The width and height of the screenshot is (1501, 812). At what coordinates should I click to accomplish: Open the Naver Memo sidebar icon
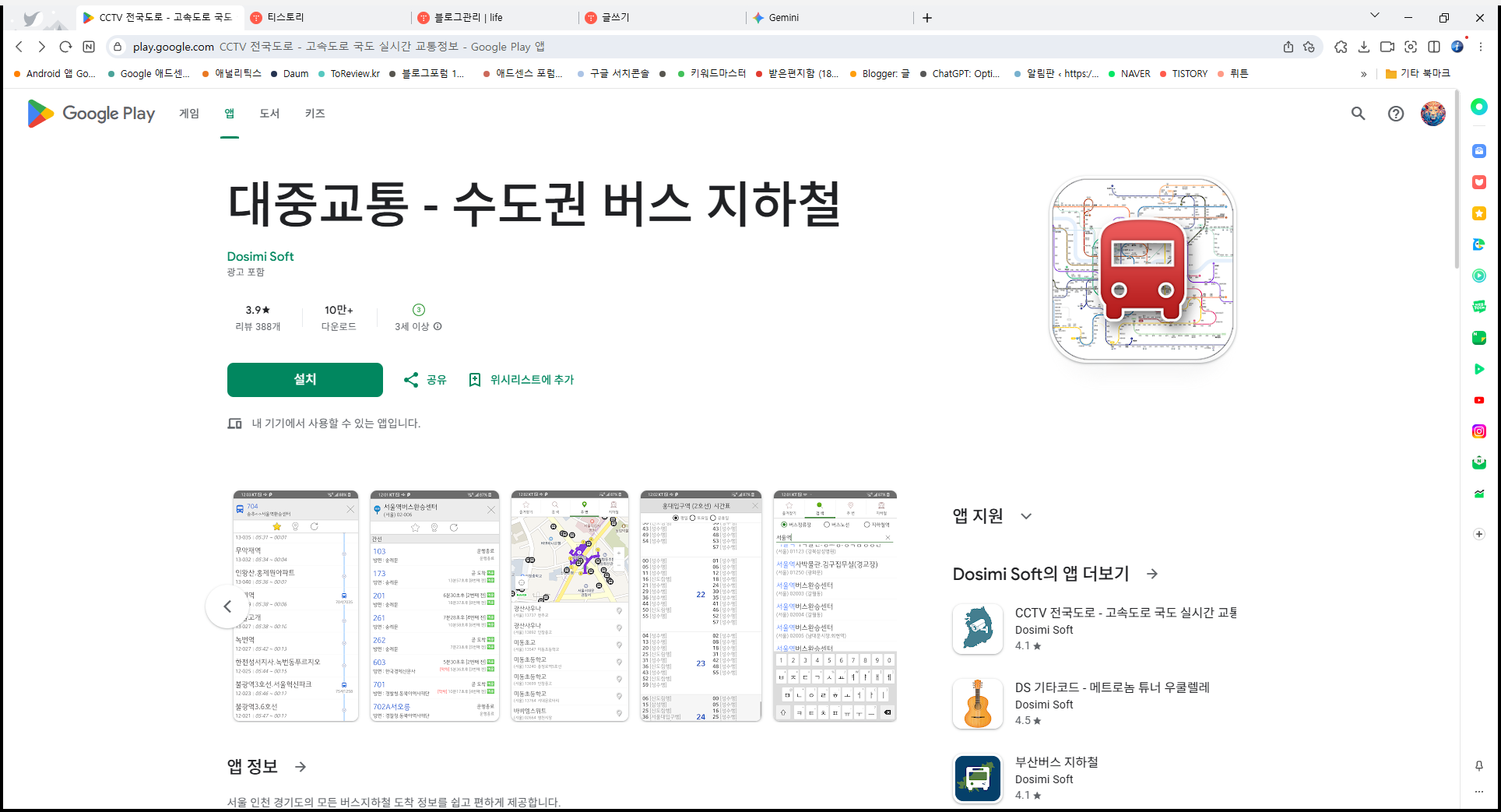1479,338
